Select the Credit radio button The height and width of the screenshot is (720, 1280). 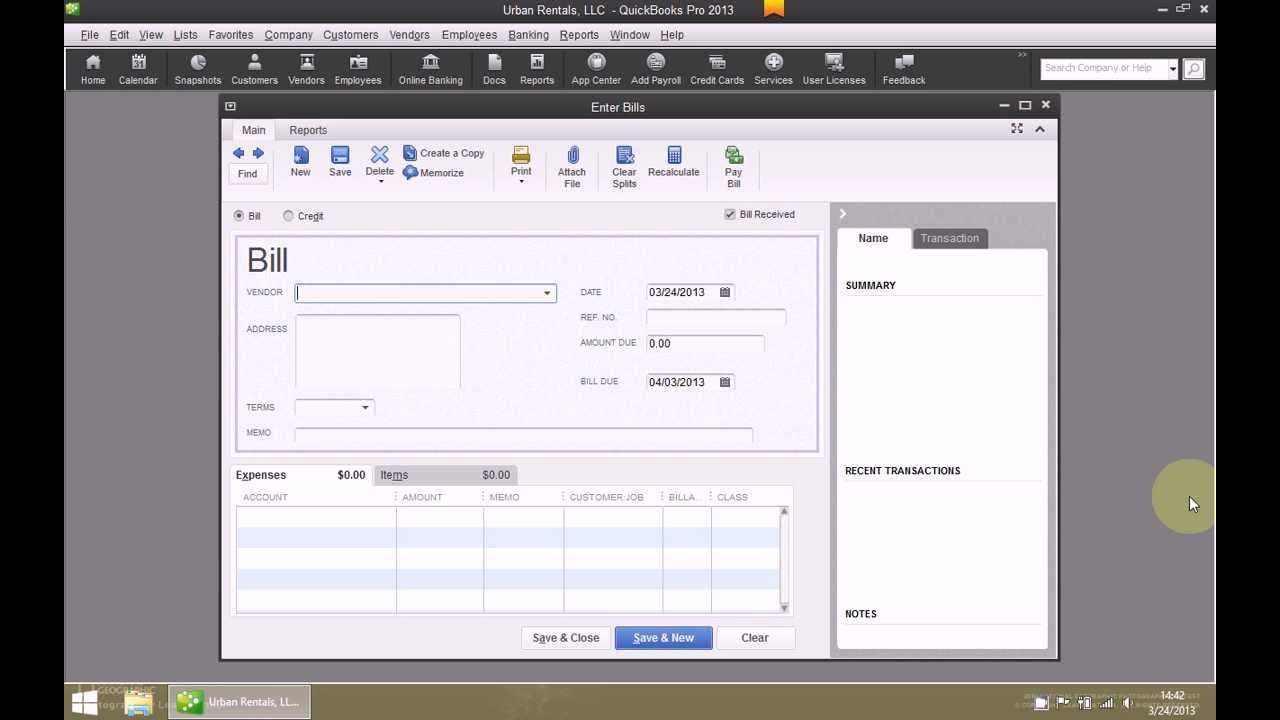(288, 216)
